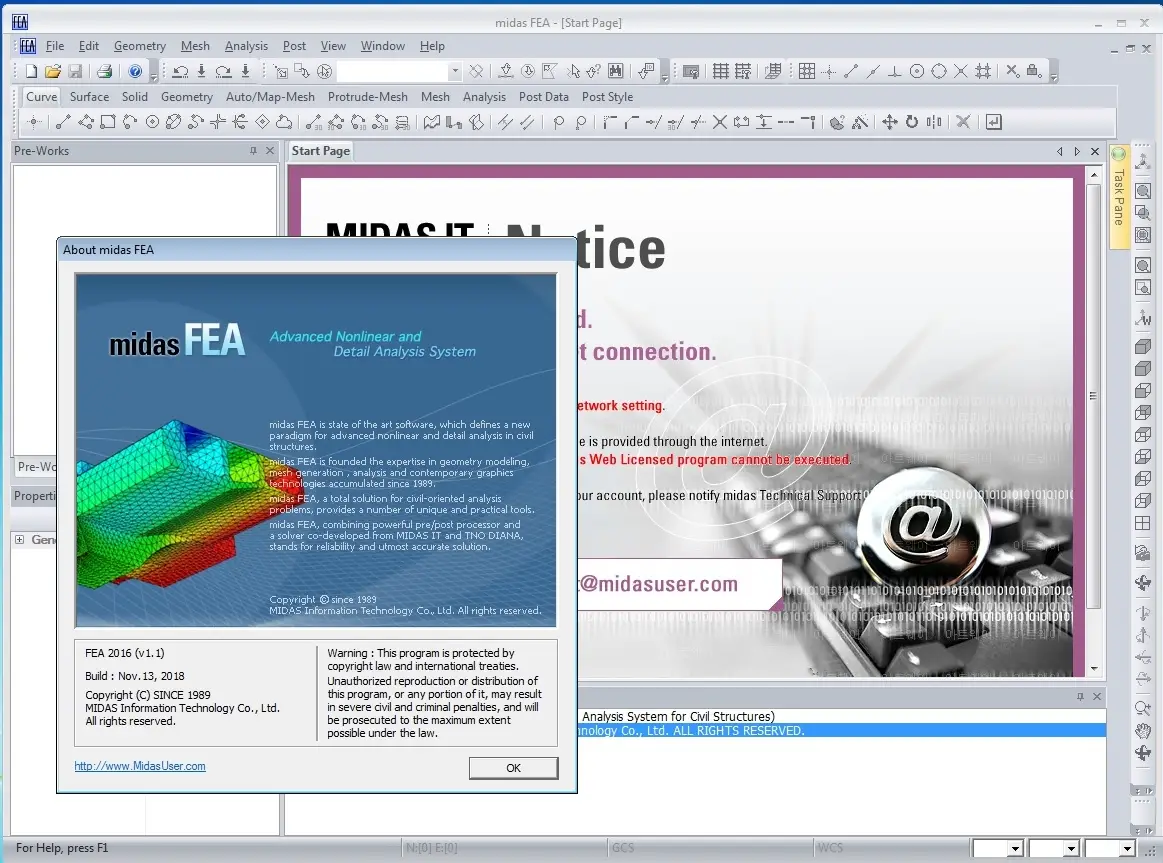Toggle middle point snap
This screenshot has height=863, width=1163.
tap(873, 71)
